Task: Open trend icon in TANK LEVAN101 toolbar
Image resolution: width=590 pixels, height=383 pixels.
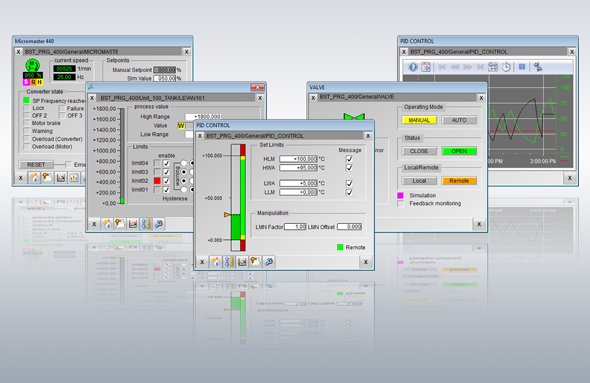Action: point(133,224)
